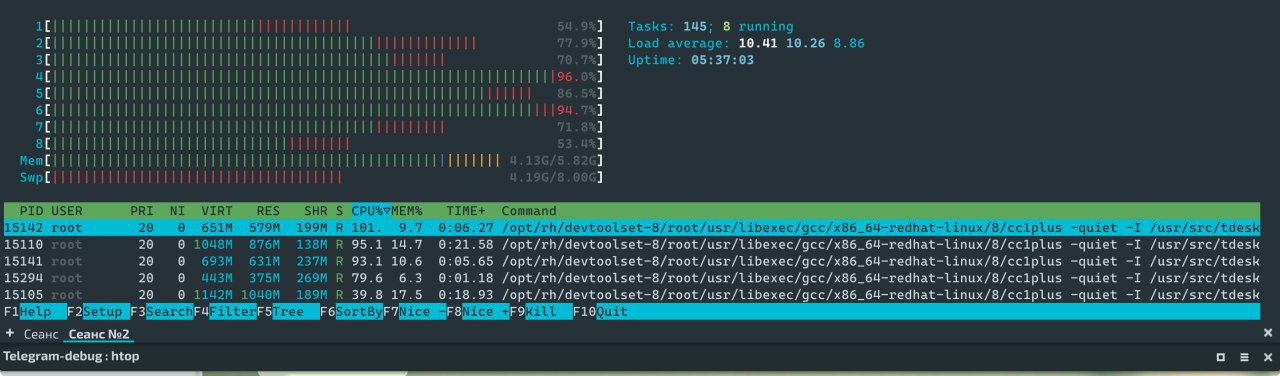Image resolution: width=1280 pixels, height=376 pixels.
Task: Click TIME+ value 0:21.58
Action: tap(466, 245)
